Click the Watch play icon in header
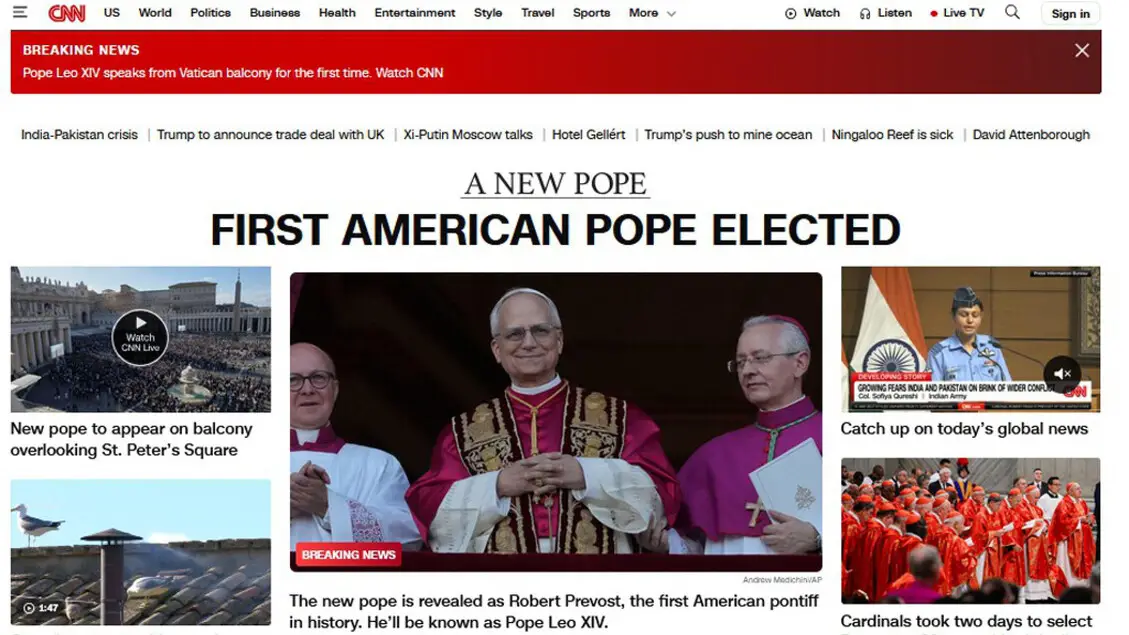Screen dimensions: 1129x635 (x=791, y=14)
